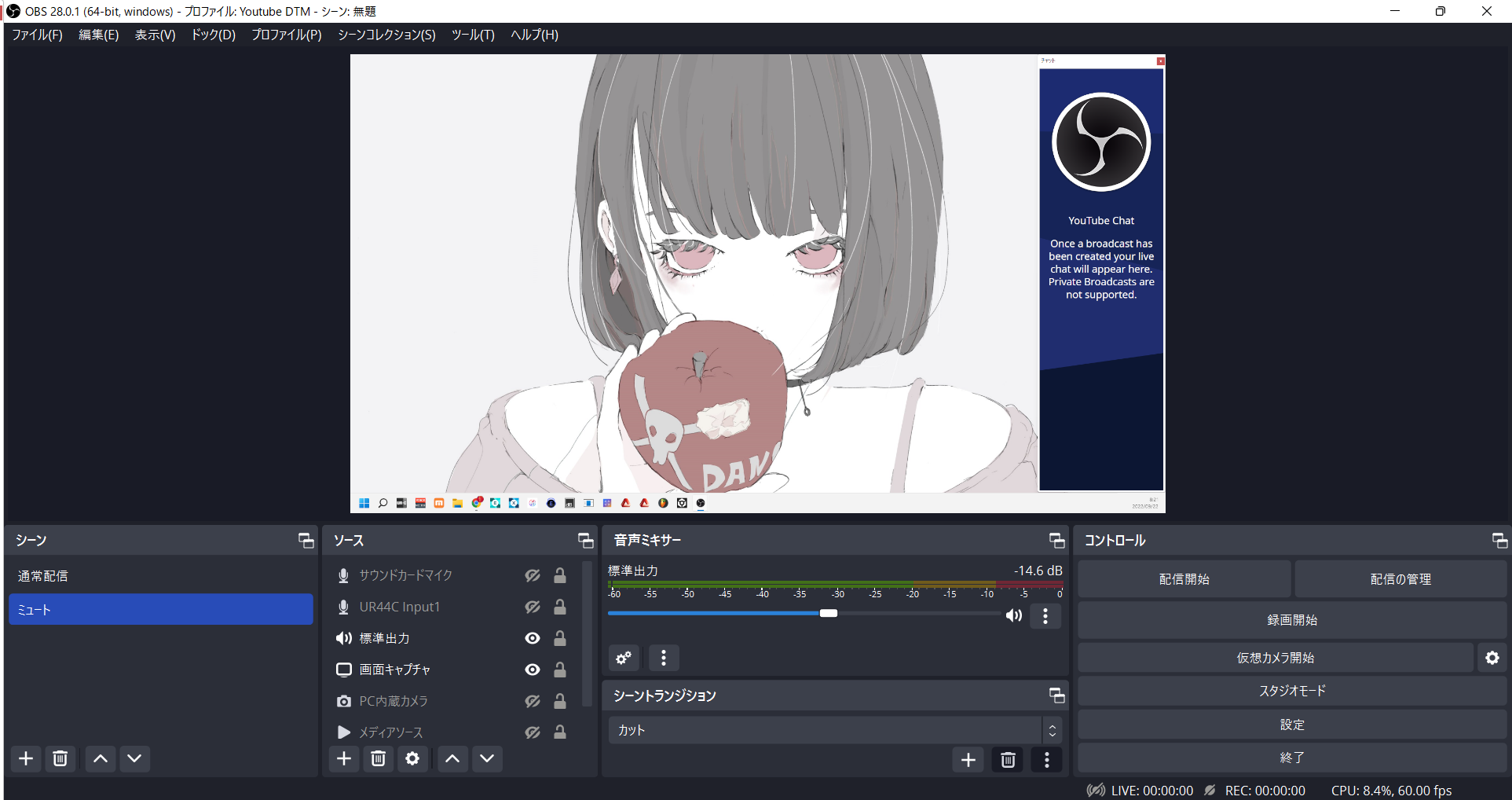Show the UR44C Input1 source
Viewport: 1512px width, 800px height.
(533, 607)
